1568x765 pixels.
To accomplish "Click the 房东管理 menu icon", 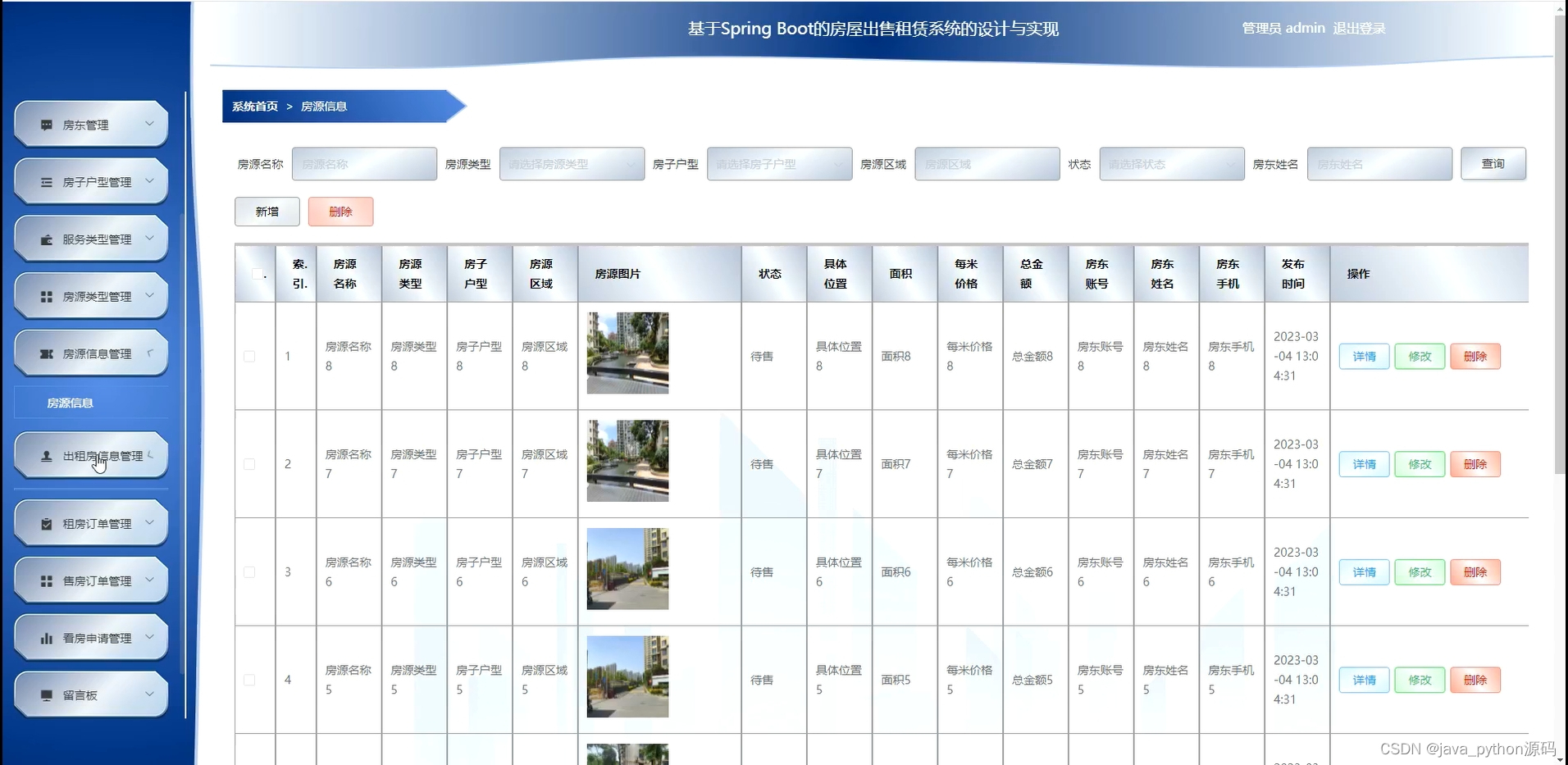I will (46, 125).
